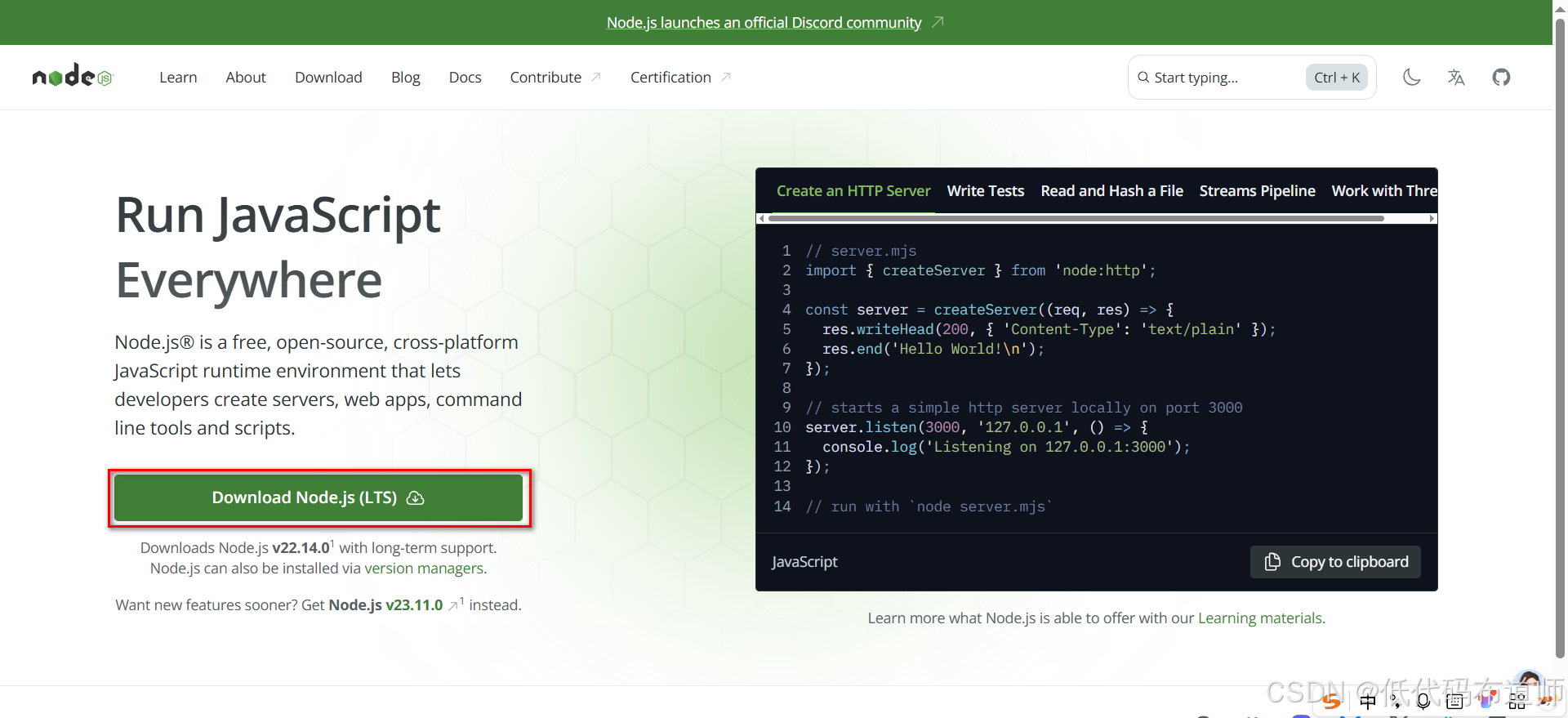Click the res.end('Hello World!\n') code line

coord(933,349)
